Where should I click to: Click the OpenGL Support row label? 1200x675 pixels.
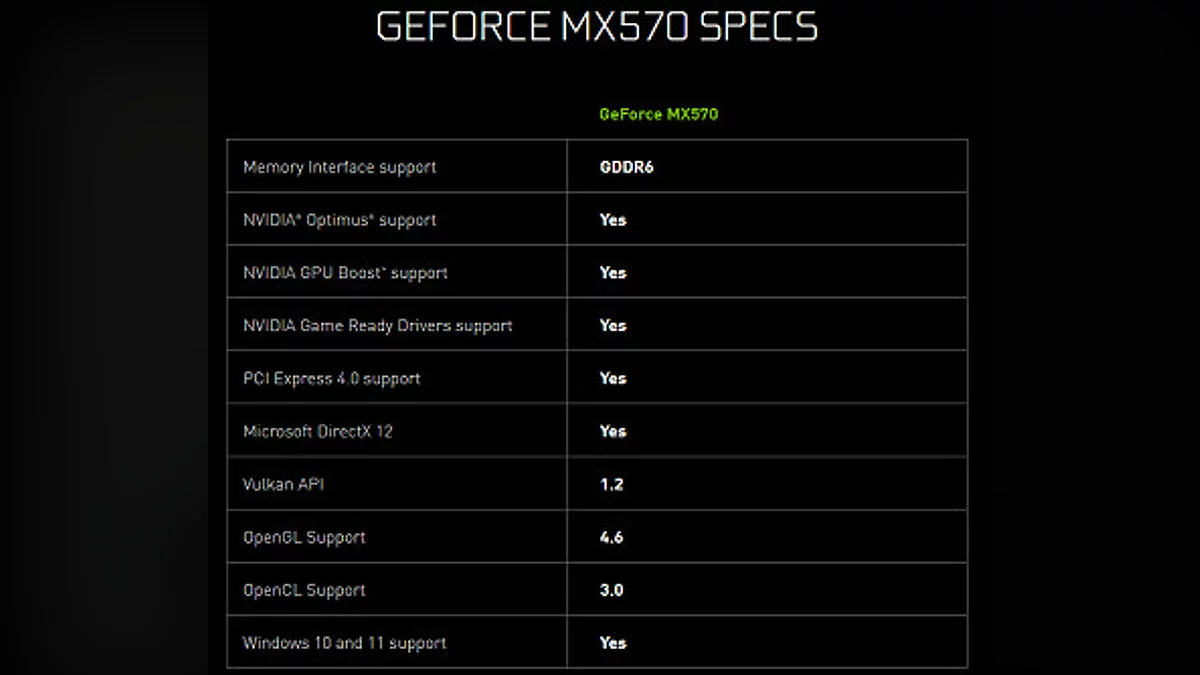tap(304, 537)
